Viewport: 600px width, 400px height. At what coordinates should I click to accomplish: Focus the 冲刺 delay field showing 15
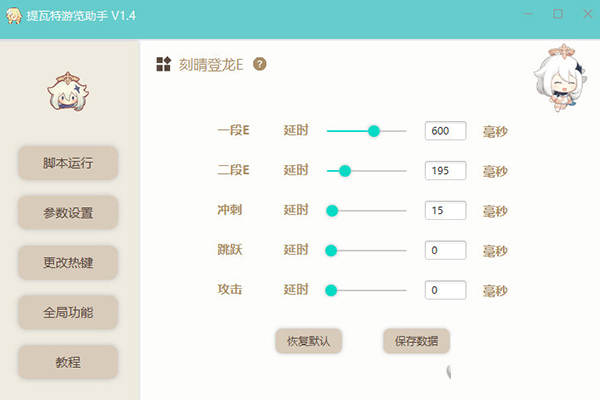tap(445, 211)
